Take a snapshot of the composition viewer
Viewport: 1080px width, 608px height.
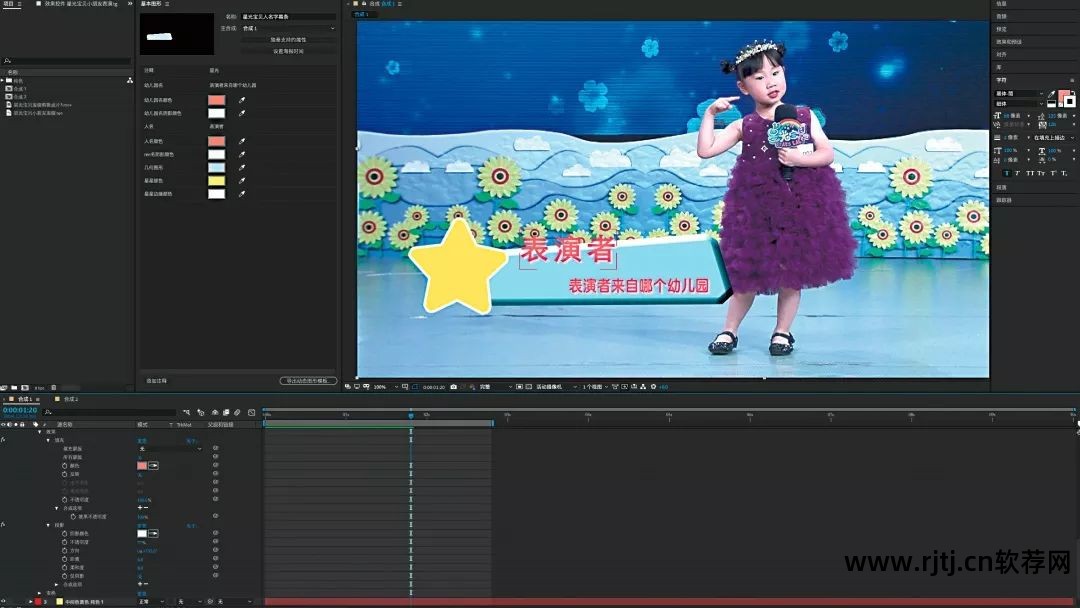453,385
